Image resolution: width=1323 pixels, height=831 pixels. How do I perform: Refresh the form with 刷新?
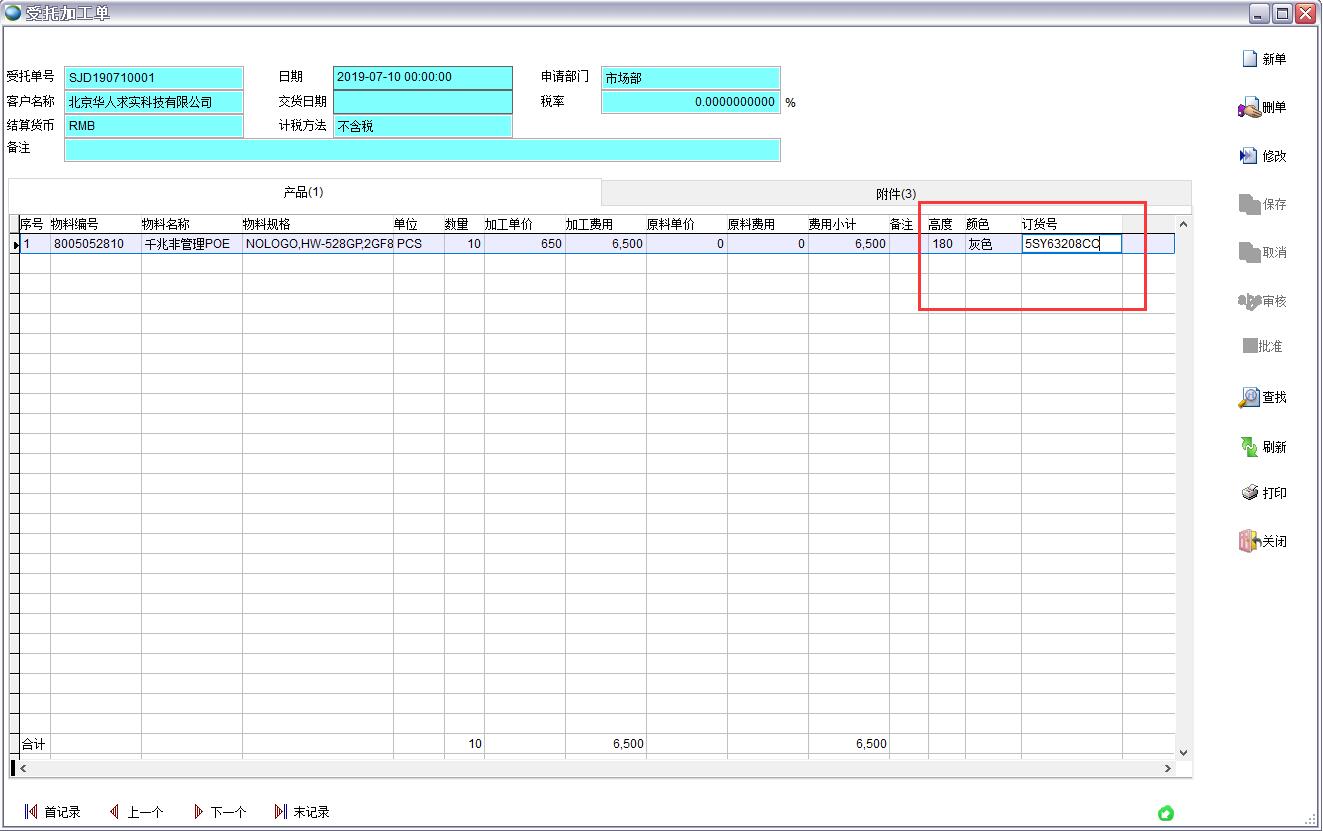pos(1249,447)
